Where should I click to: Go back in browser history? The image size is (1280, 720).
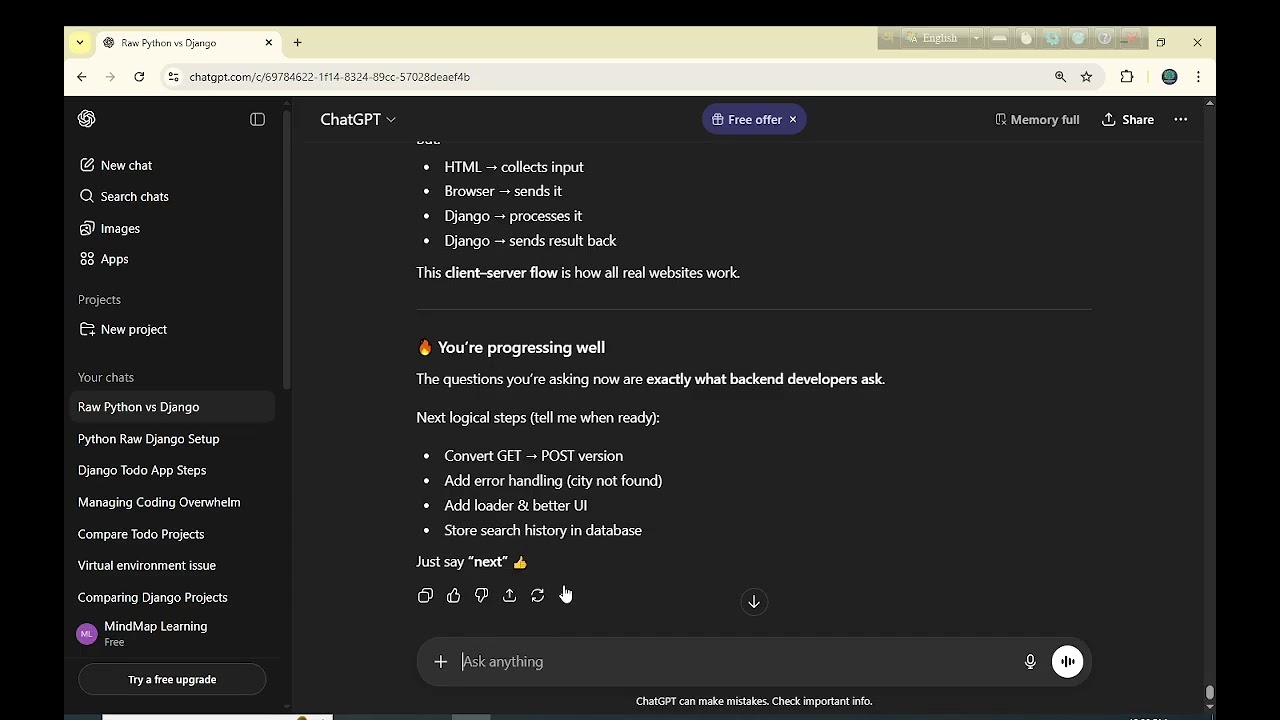tap(82, 77)
